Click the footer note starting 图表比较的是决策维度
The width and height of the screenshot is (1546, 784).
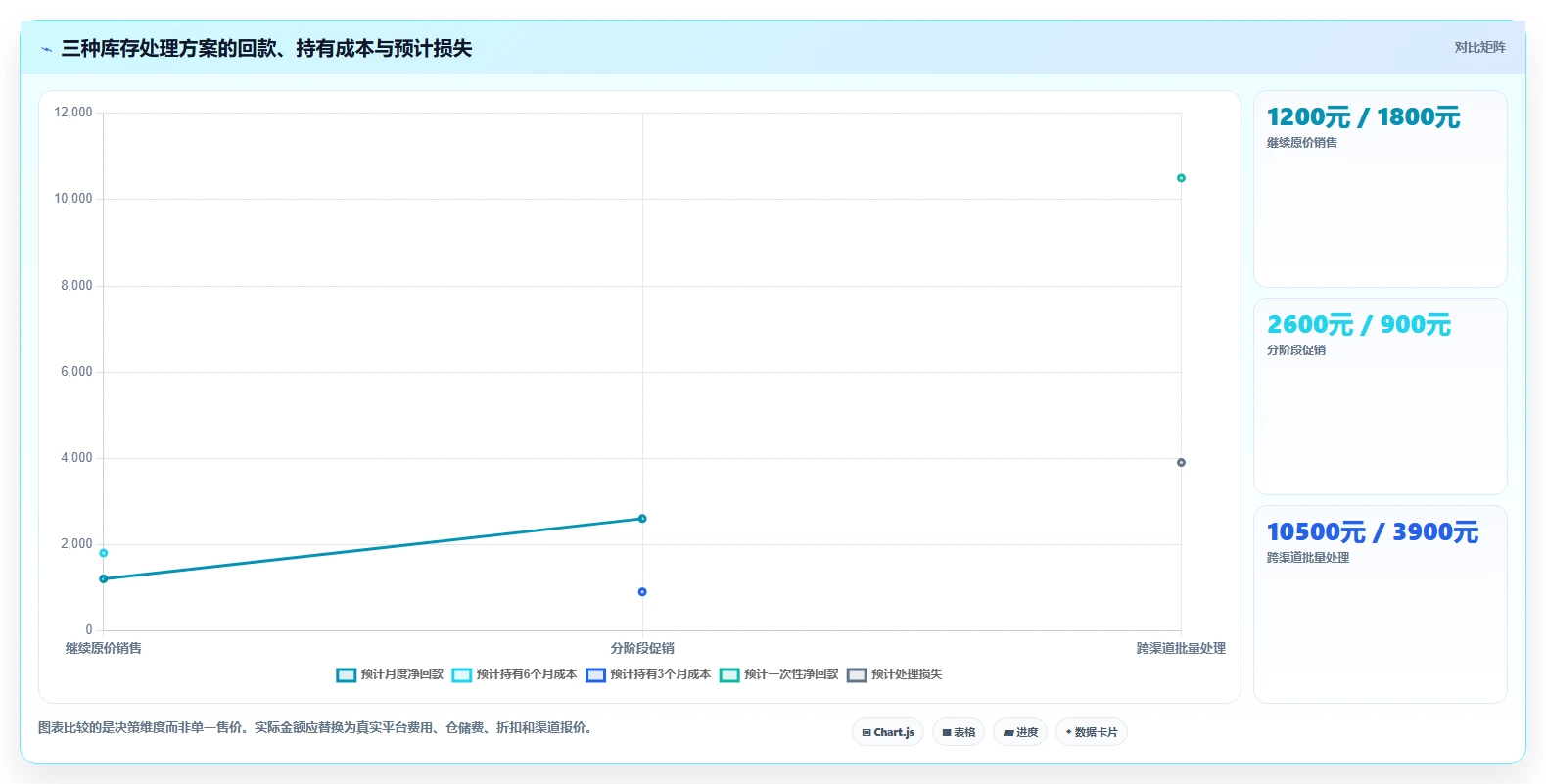coord(317,728)
